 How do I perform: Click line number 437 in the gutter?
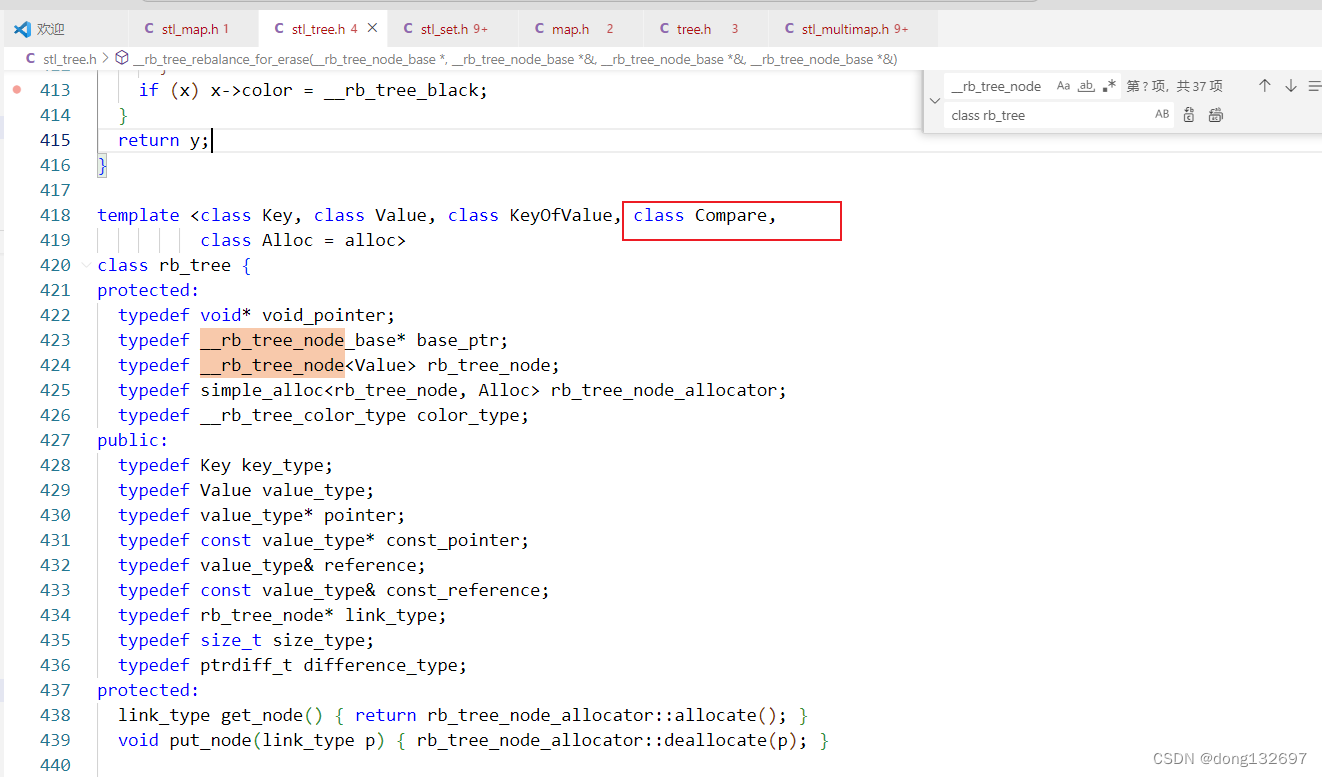point(55,690)
